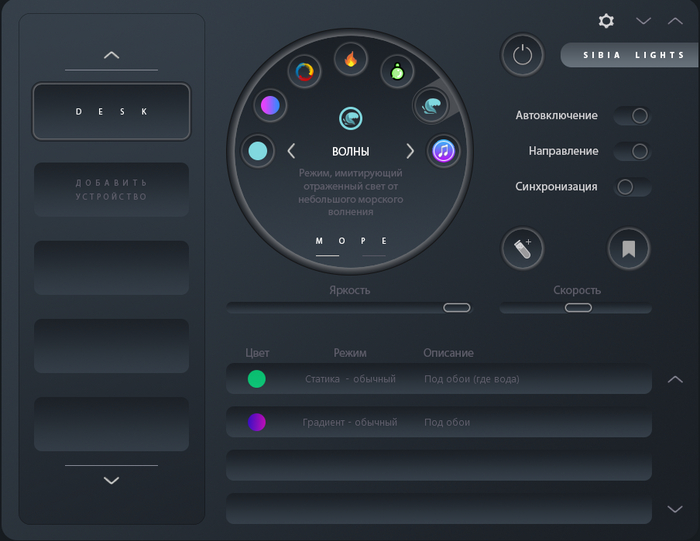Click ДОБАВИТЬ УСТРОЙСТВО button

coord(111,190)
